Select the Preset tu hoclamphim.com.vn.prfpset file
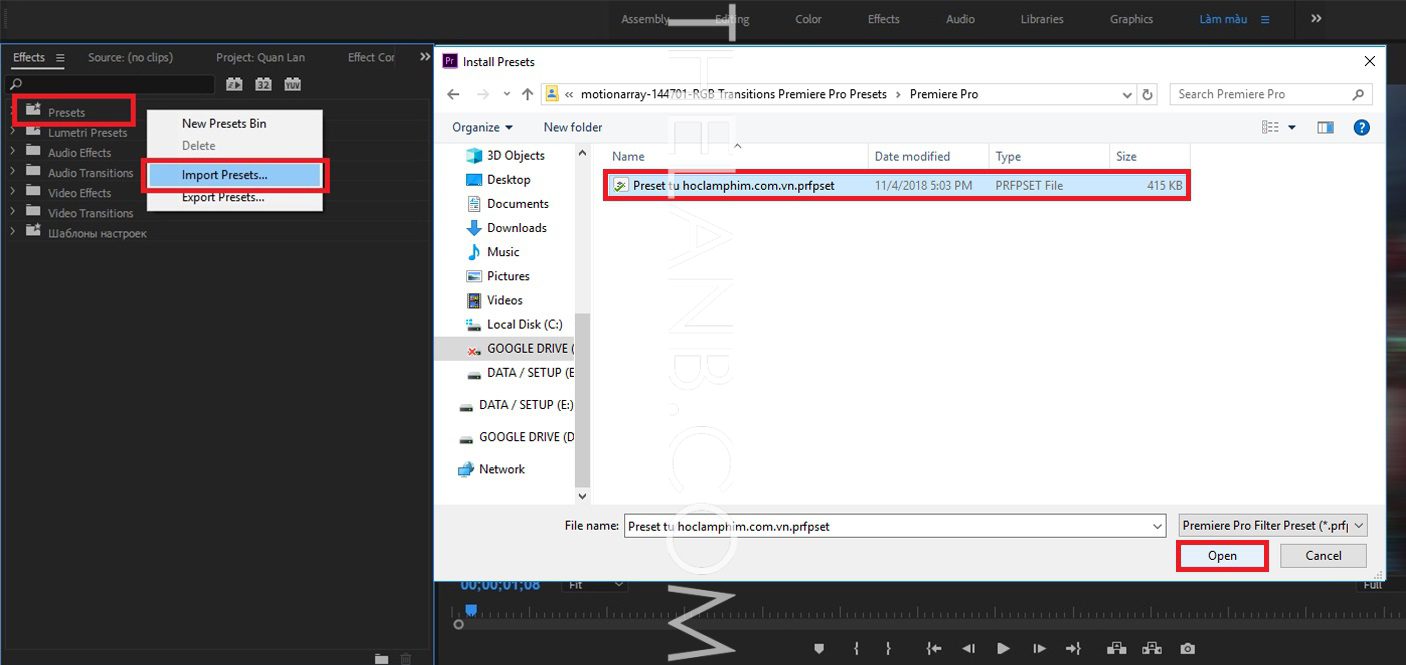Viewport: 1406px width, 665px height. click(733, 185)
